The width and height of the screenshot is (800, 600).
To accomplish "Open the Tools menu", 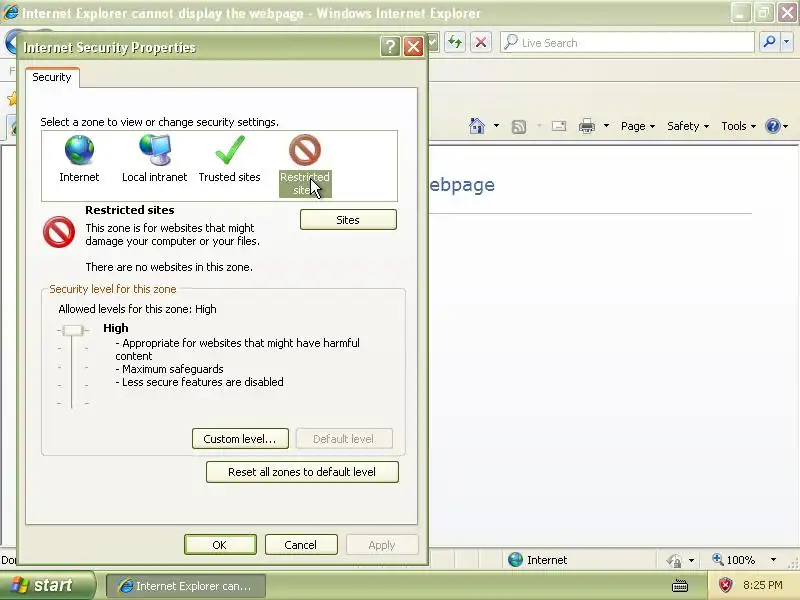I will pos(738,126).
